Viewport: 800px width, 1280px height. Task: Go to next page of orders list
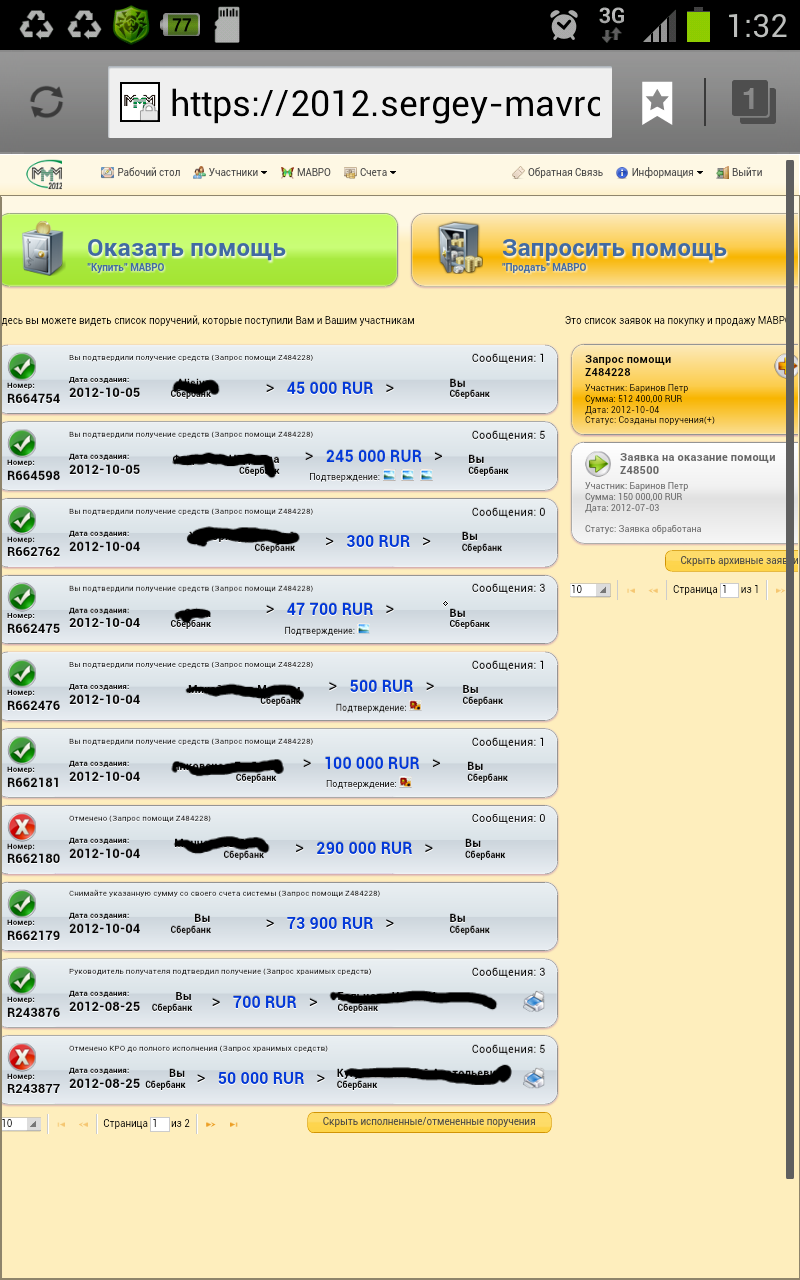coord(211,1124)
